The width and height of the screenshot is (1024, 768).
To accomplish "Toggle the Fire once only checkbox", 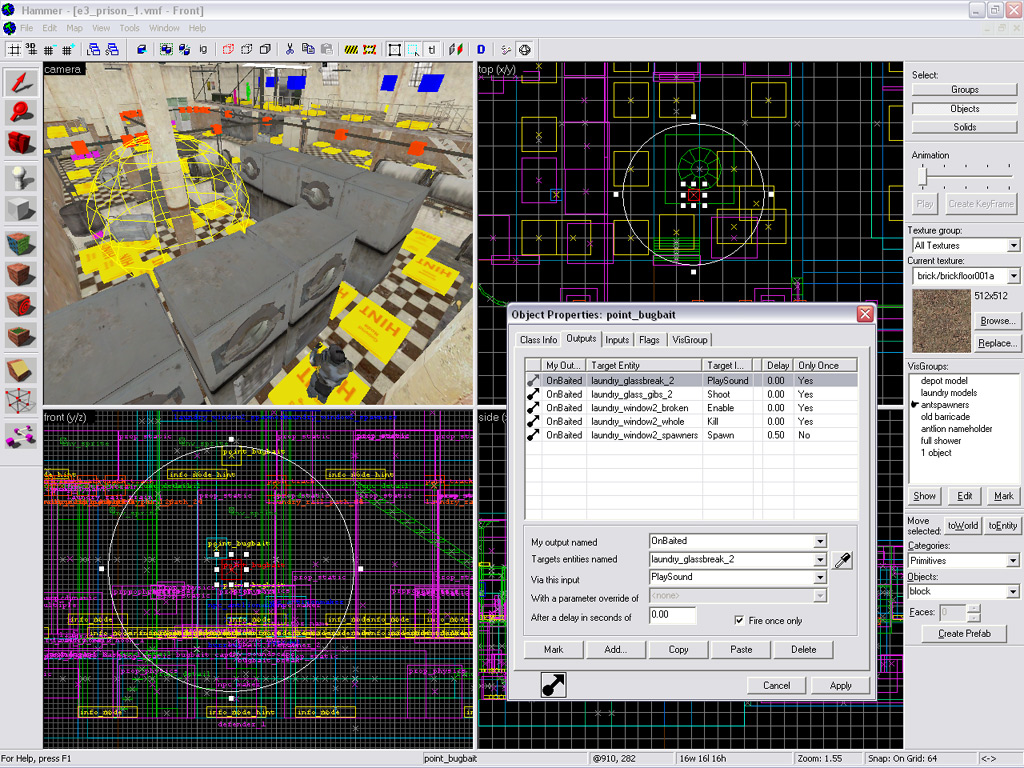I will coord(740,621).
